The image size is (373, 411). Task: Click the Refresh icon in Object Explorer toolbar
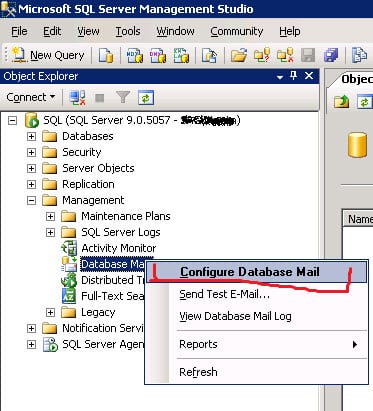(146, 98)
